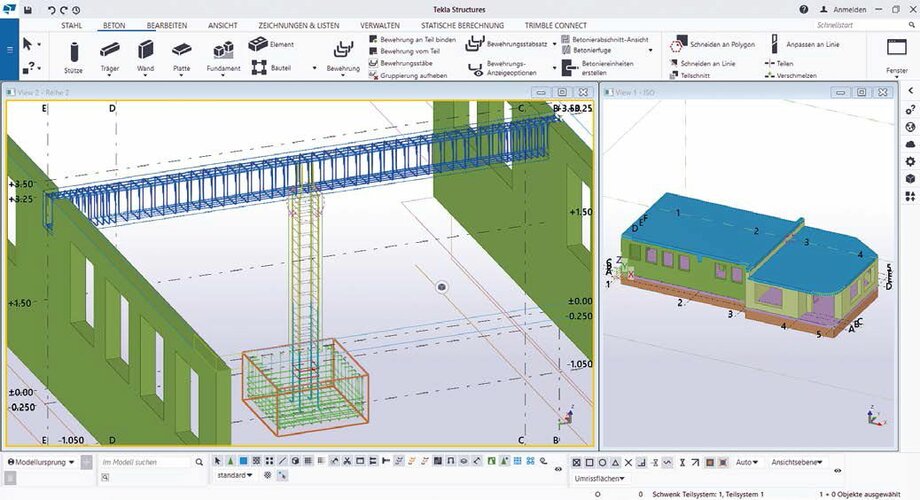Toggle snap to perpendicular switch

[x=641, y=462]
